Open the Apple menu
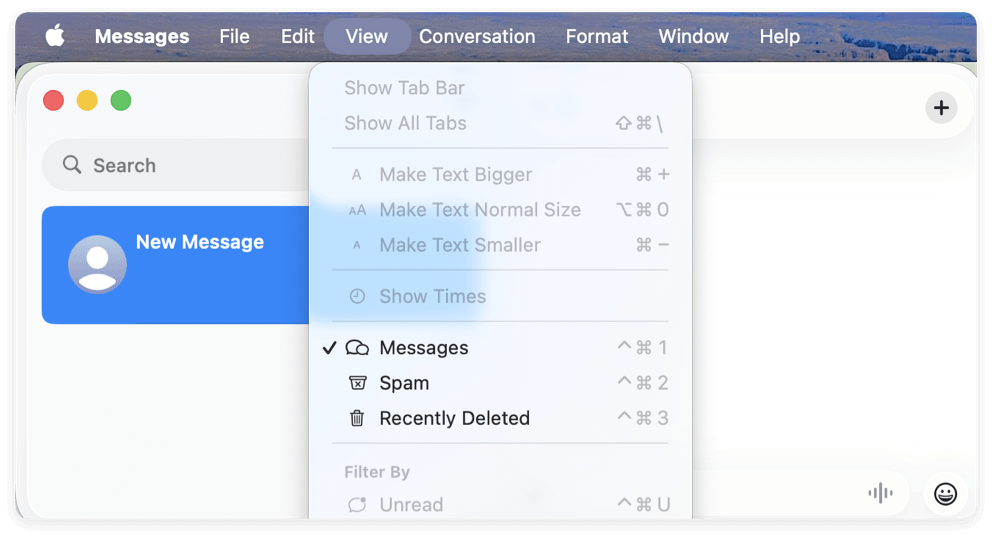The width and height of the screenshot is (992, 538). tap(55, 36)
